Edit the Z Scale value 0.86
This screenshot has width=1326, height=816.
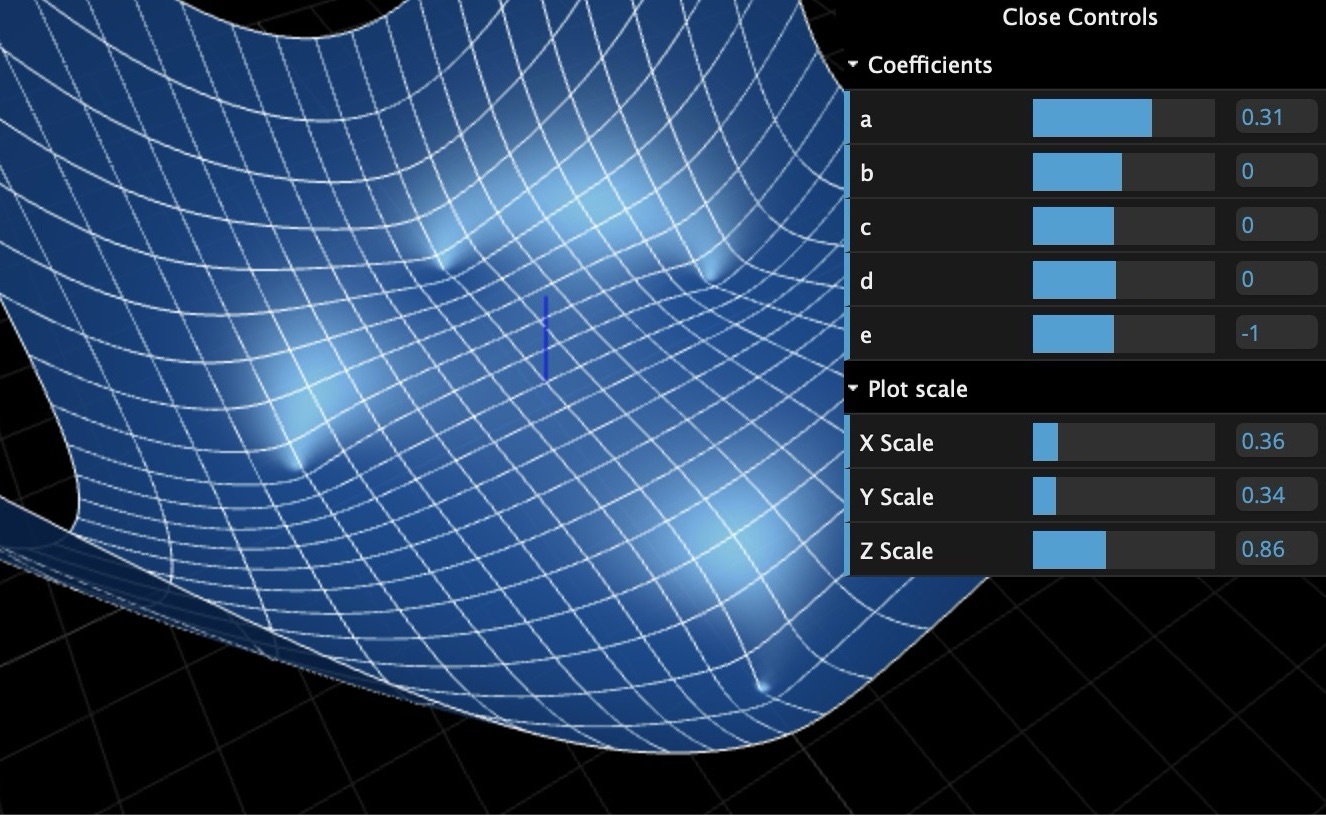[x=1275, y=549]
